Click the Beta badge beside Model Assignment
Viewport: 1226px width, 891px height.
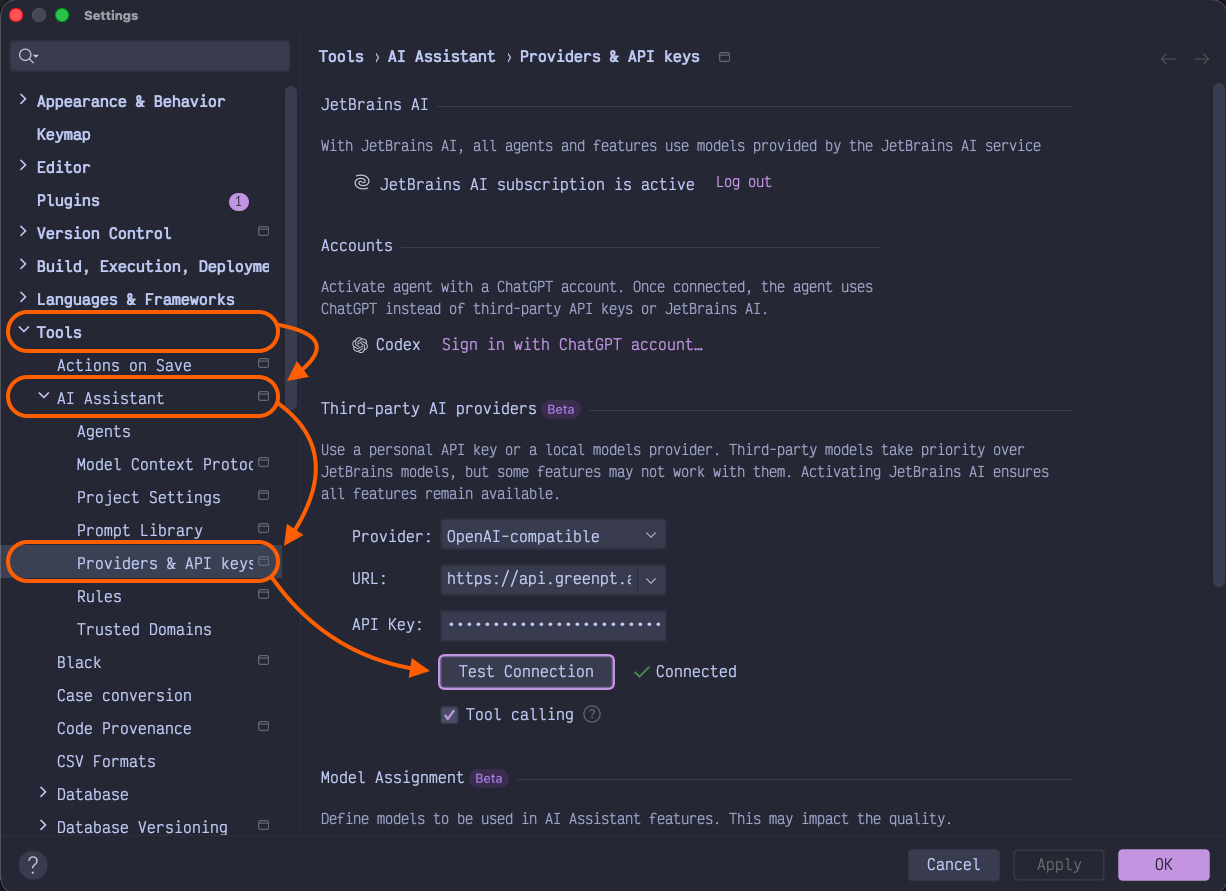pos(489,778)
